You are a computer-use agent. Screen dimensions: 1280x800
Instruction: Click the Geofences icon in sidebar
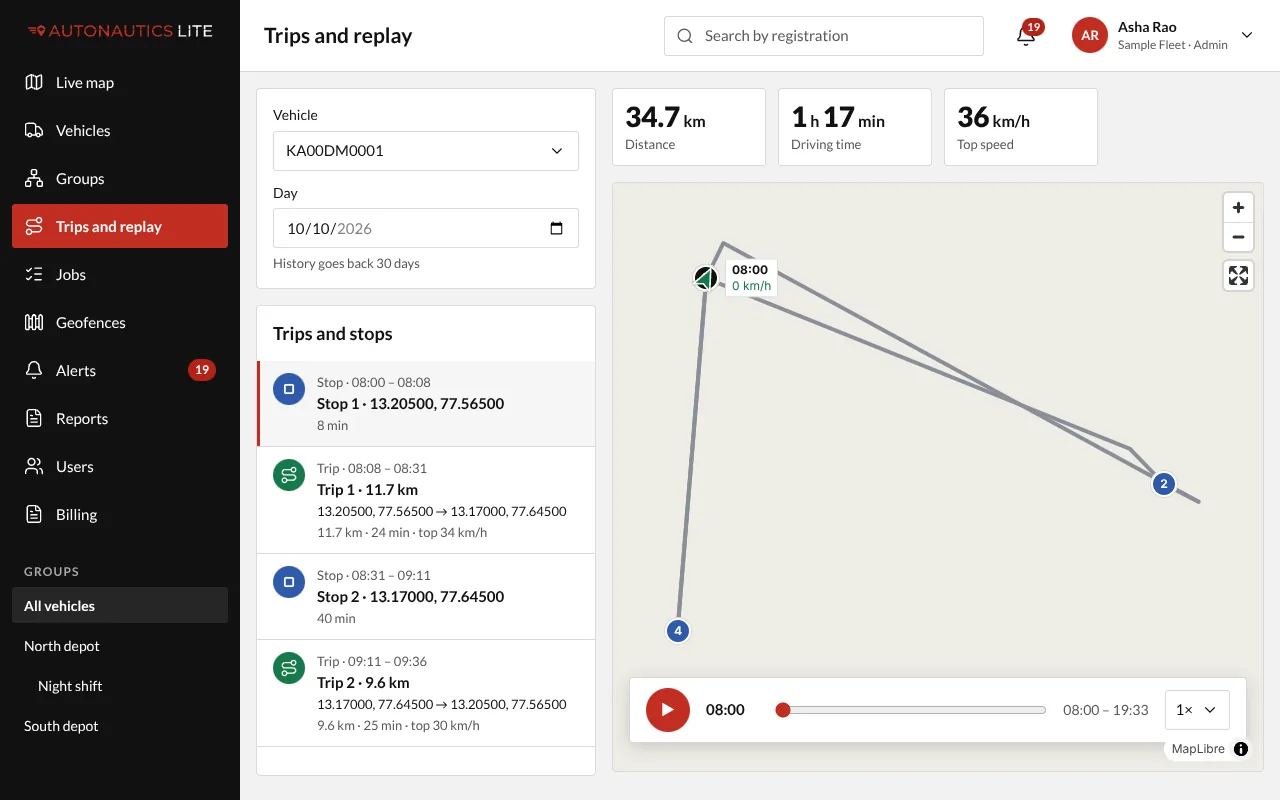point(34,323)
